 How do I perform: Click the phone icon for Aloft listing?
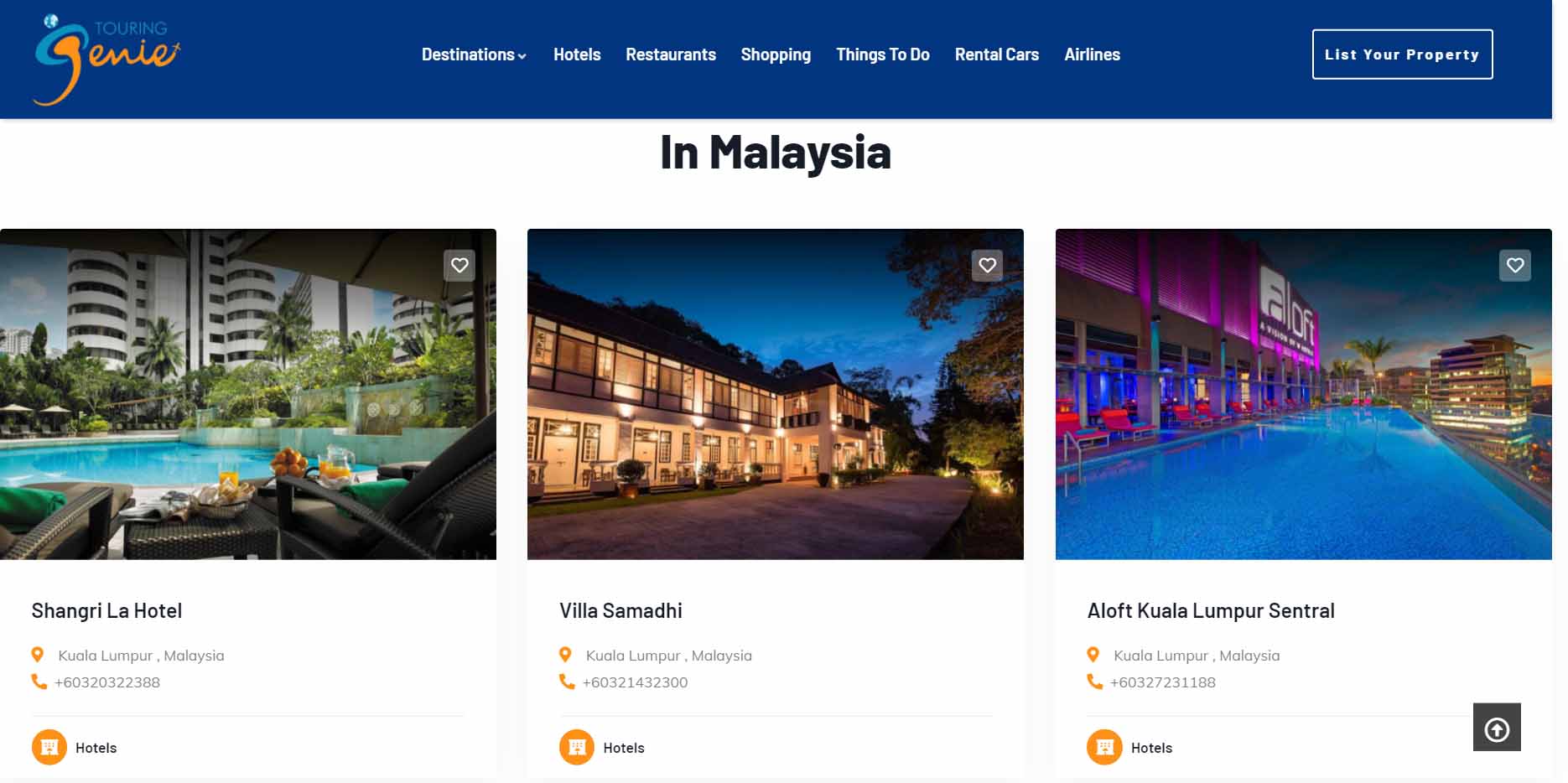pyautogui.click(x=1094, y=682)
